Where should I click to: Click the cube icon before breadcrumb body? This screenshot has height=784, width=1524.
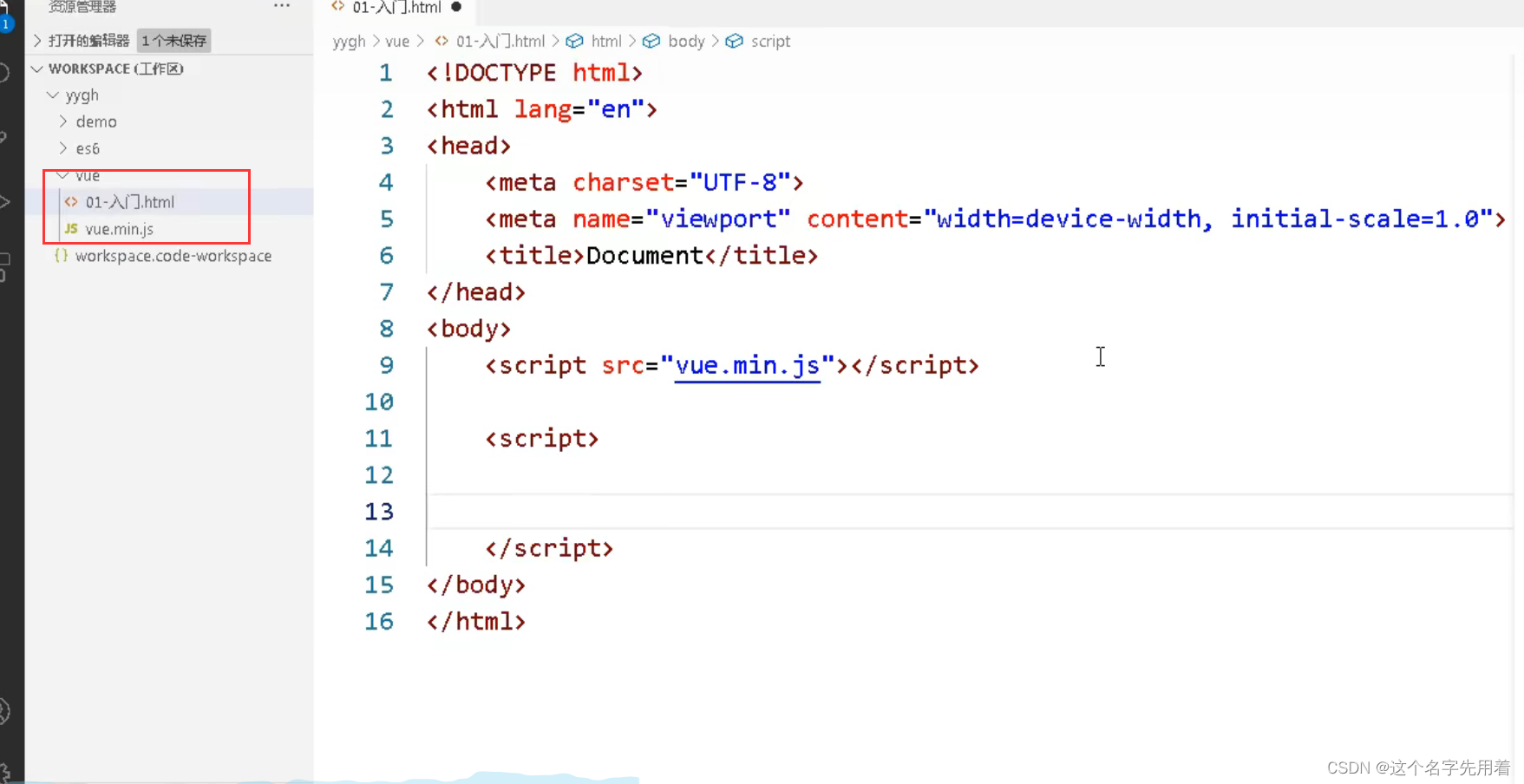(651, 42)
